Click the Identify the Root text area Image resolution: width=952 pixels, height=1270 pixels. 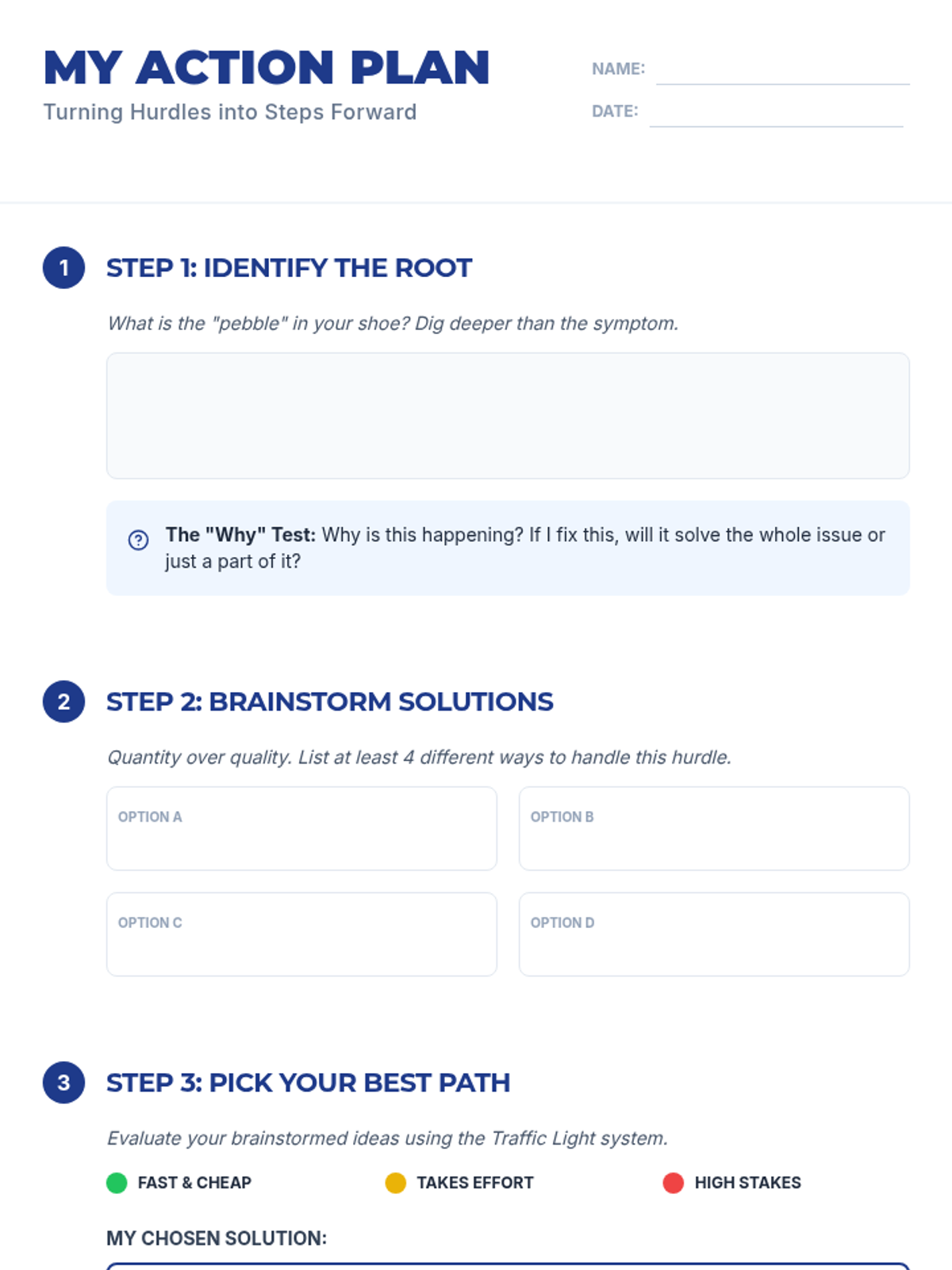[x=508, y=416]
